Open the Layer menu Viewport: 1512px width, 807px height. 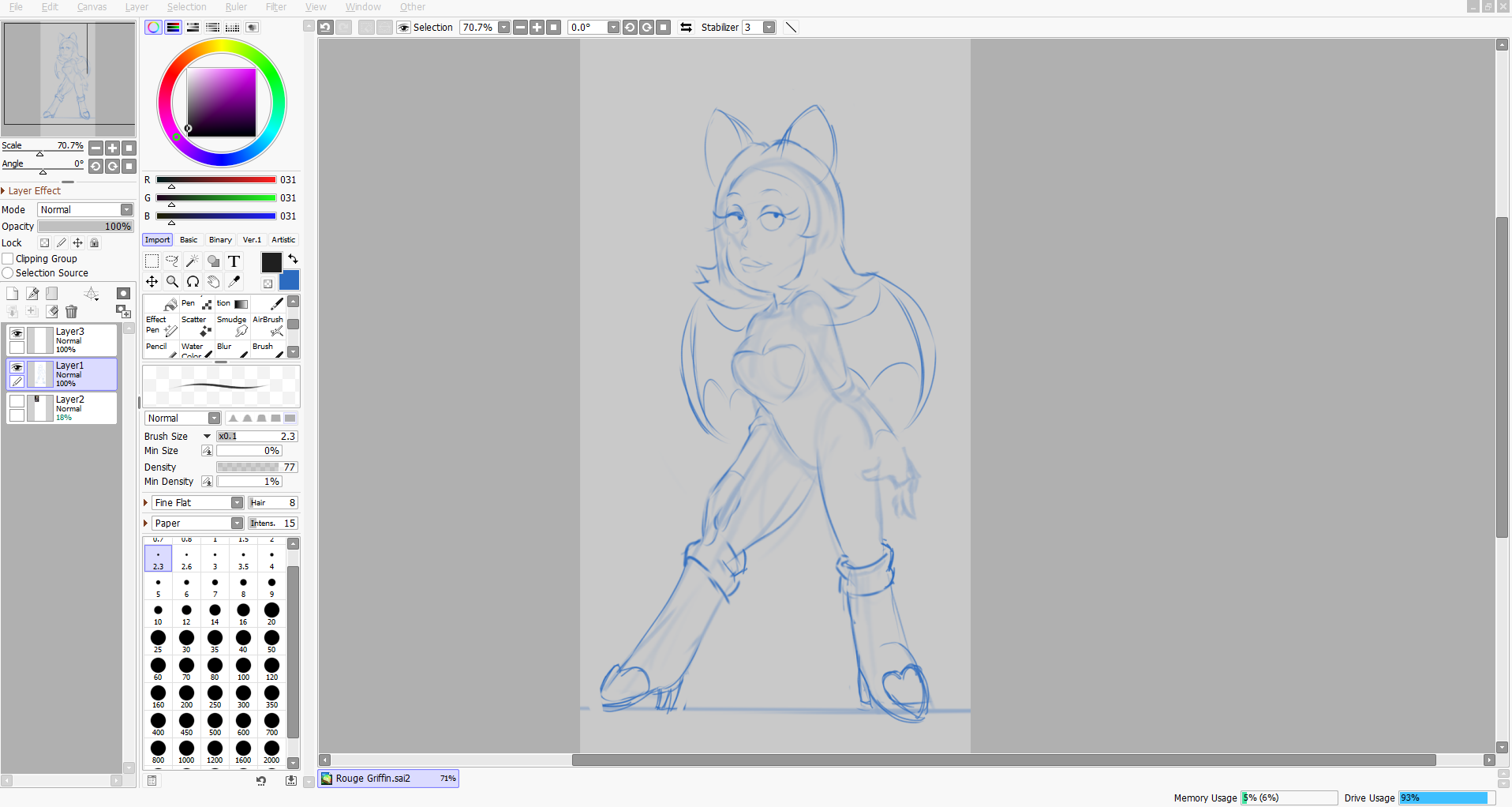[137, 7]
